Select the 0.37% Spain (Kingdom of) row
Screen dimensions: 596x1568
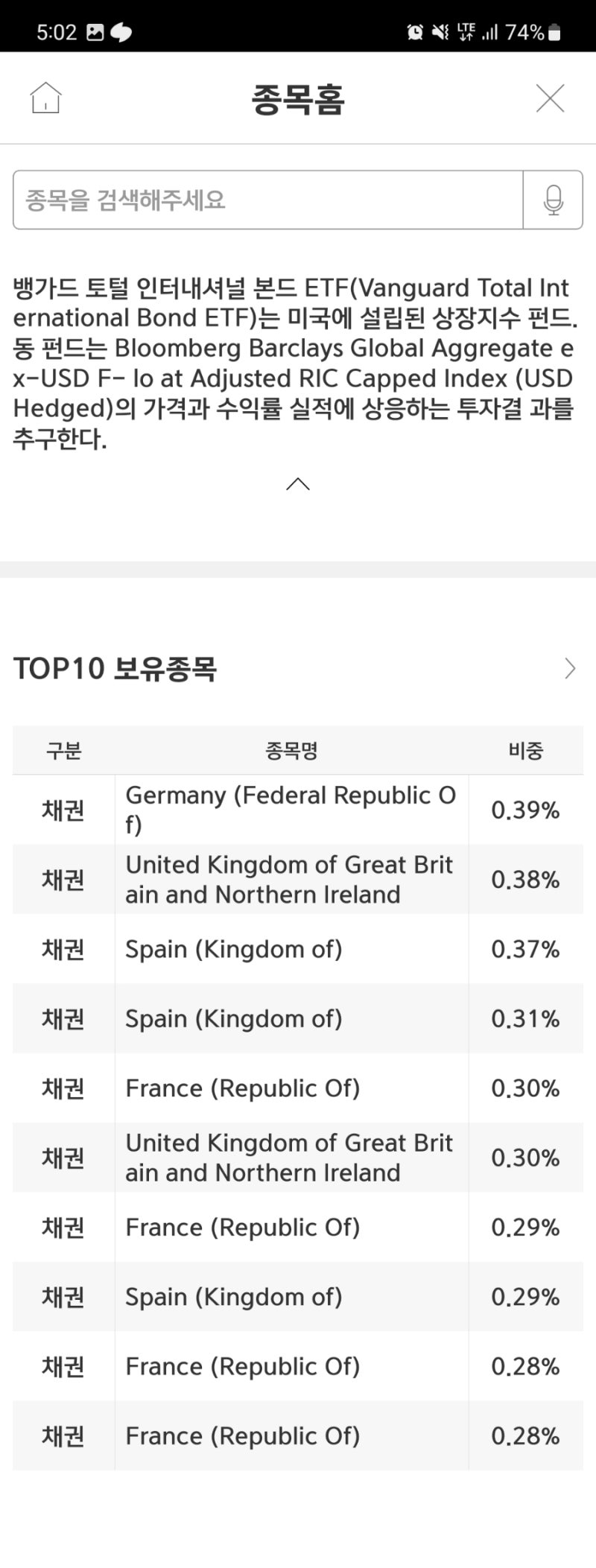pos(298,949)
